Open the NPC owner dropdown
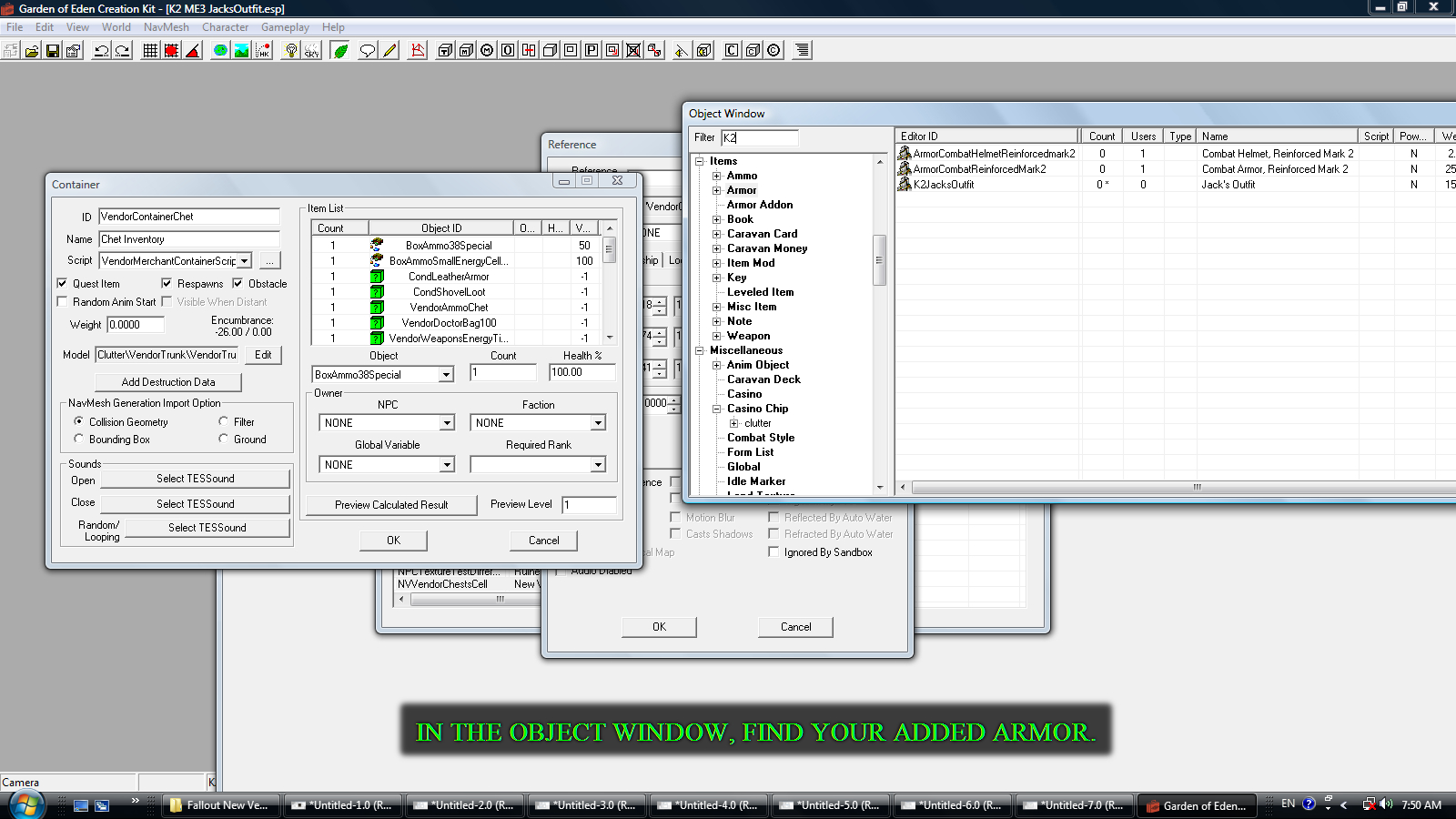 (447, 423)
